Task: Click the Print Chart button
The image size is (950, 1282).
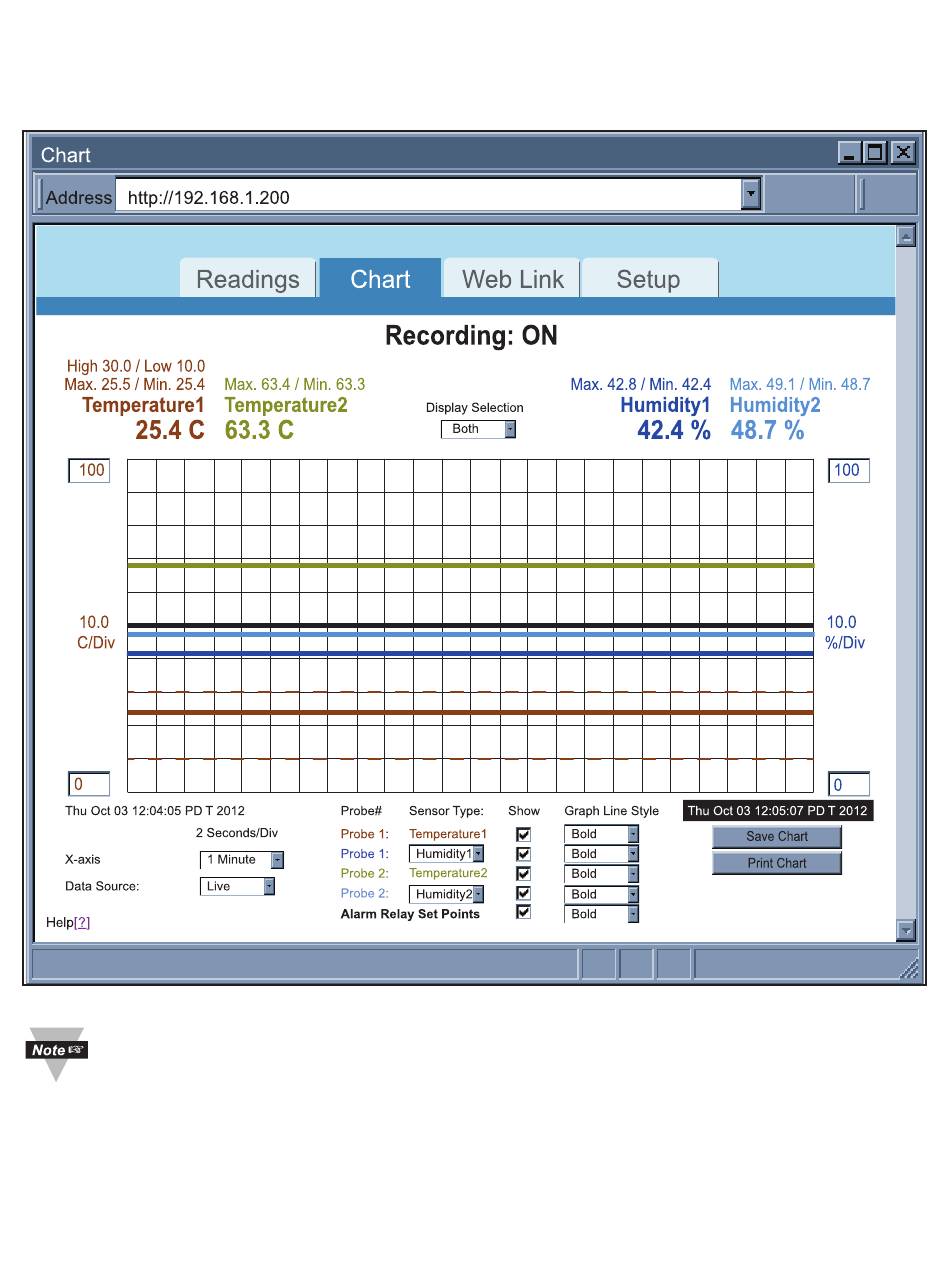Action: 777,863
